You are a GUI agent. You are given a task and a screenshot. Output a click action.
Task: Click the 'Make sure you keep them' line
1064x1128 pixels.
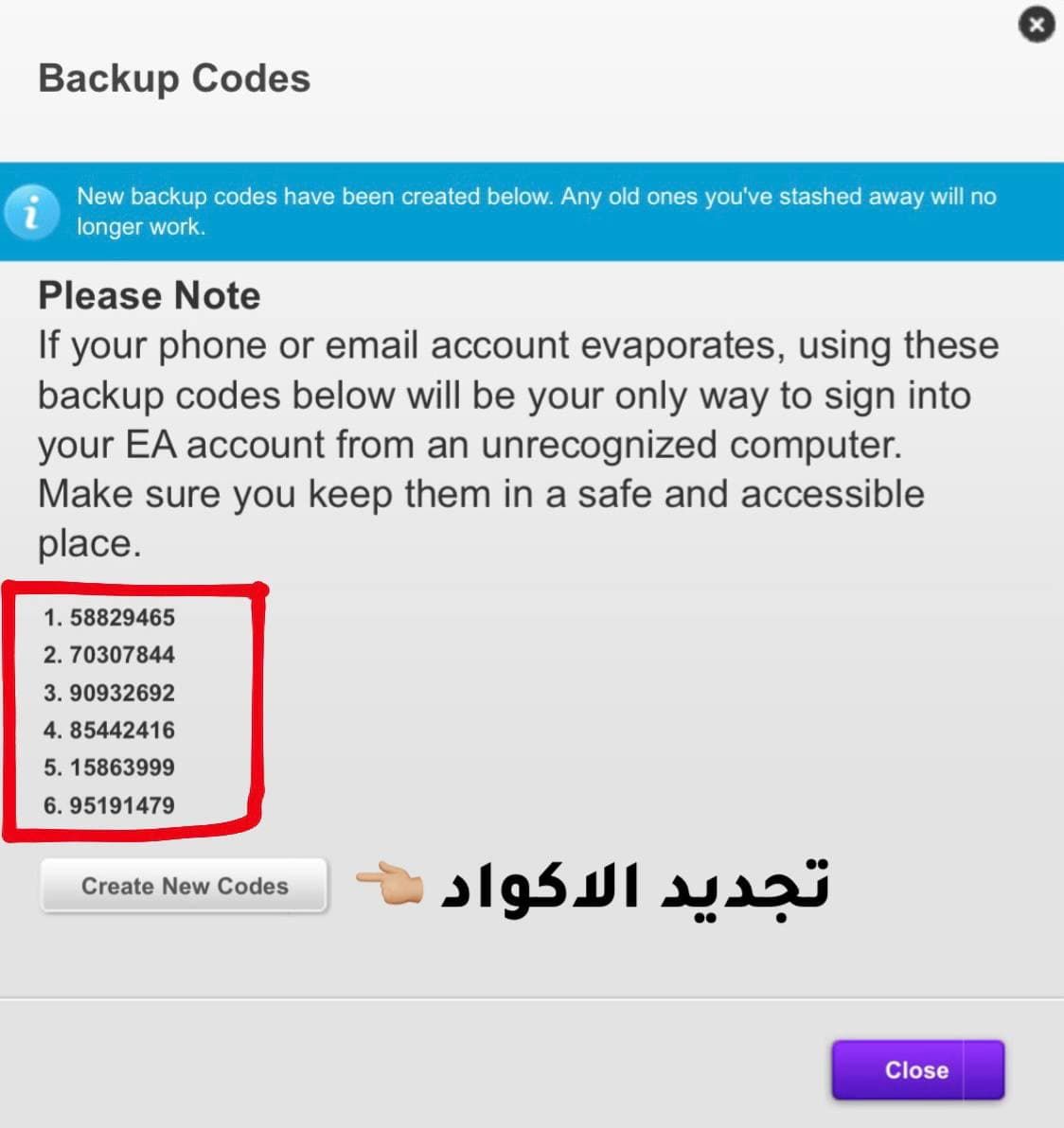coord(481,494)
